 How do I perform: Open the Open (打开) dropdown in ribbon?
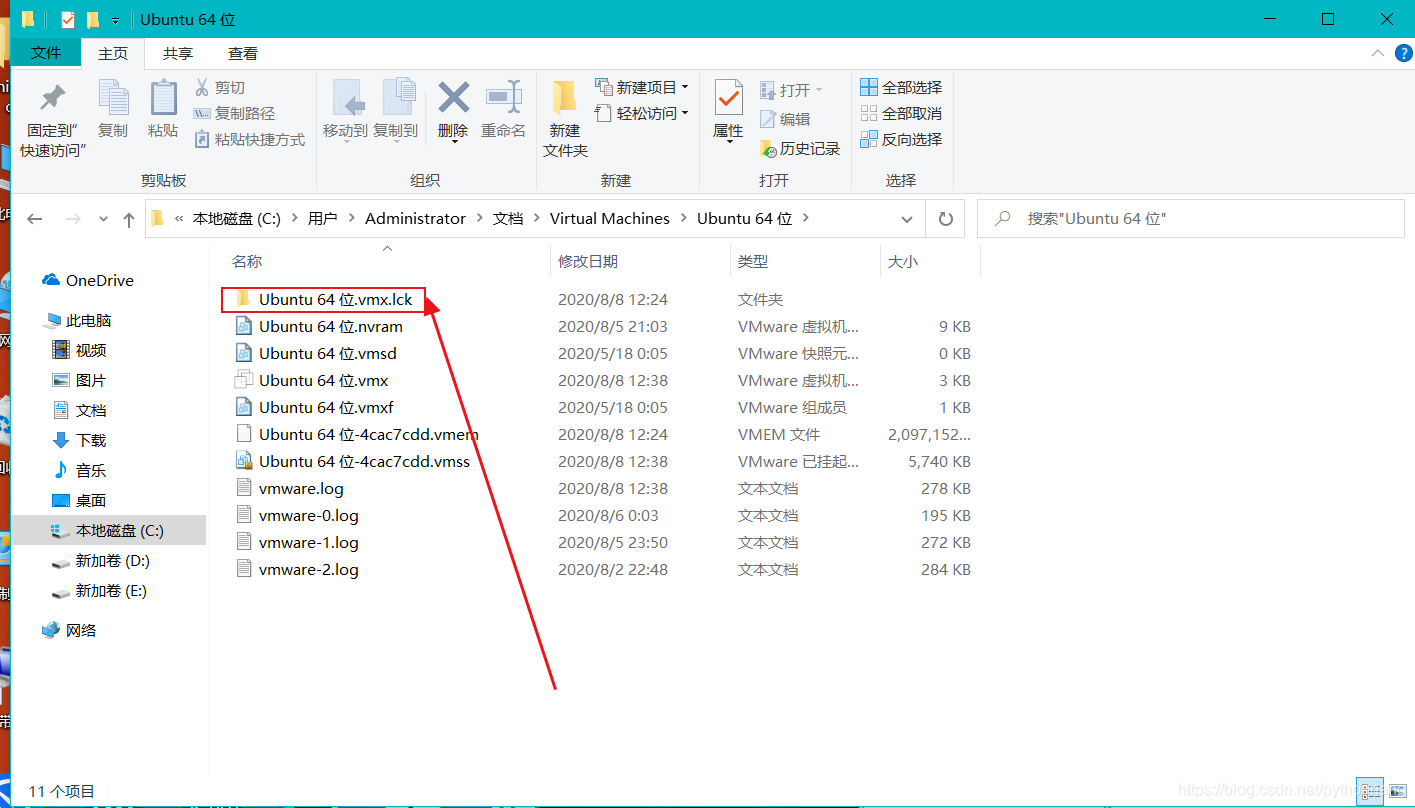pyautogui.click(x=791, y=90)
